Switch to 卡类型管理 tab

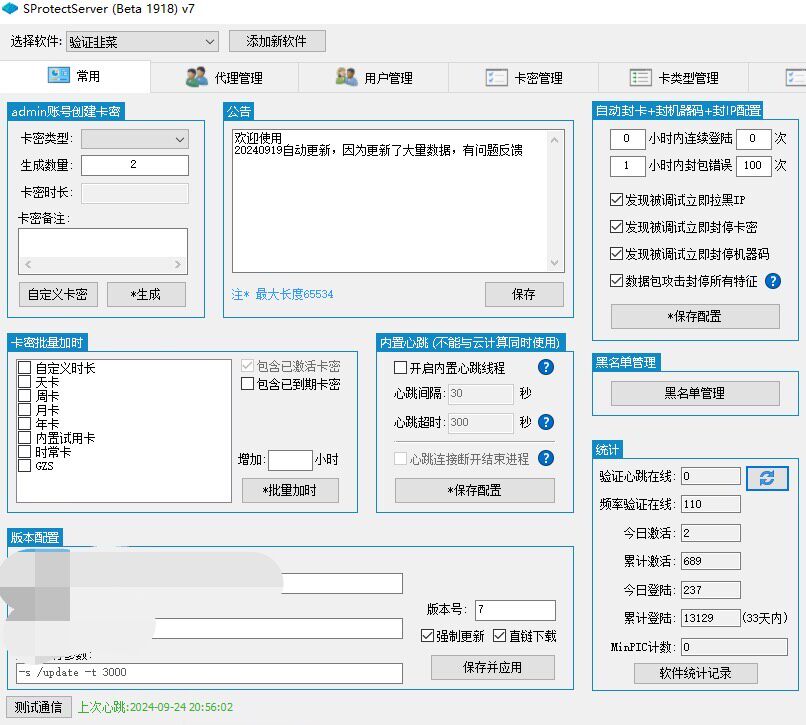click(x=673, y=78)
